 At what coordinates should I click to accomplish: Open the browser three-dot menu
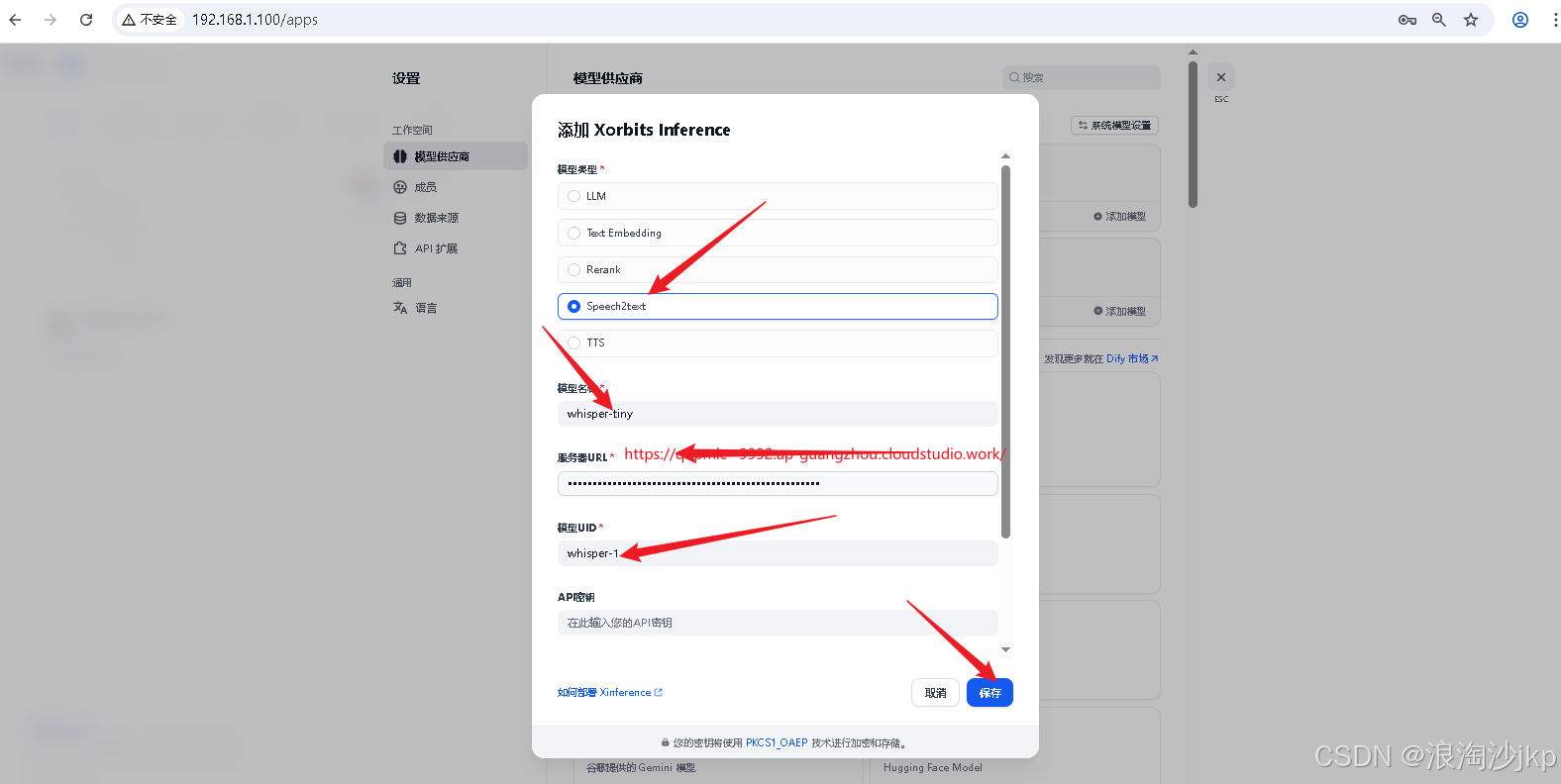click(x=1555, y=20)
